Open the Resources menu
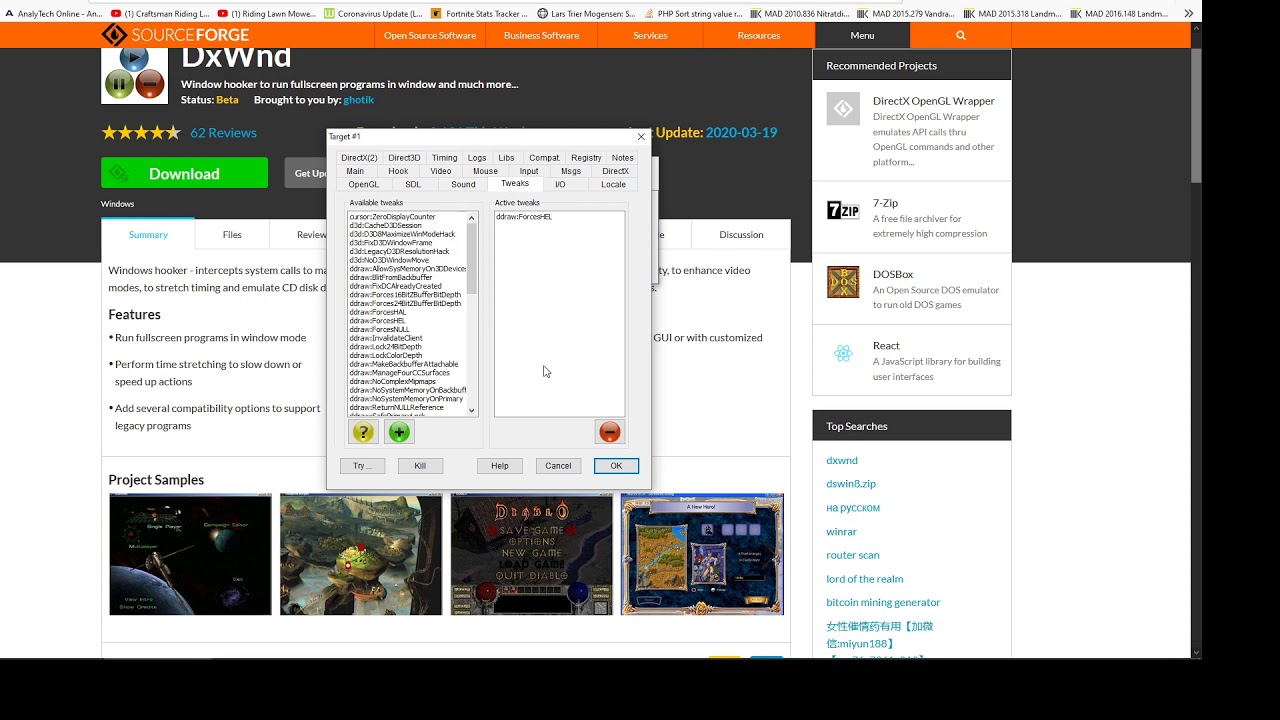This screenshot has width=1280, height=720. (759, 35)
